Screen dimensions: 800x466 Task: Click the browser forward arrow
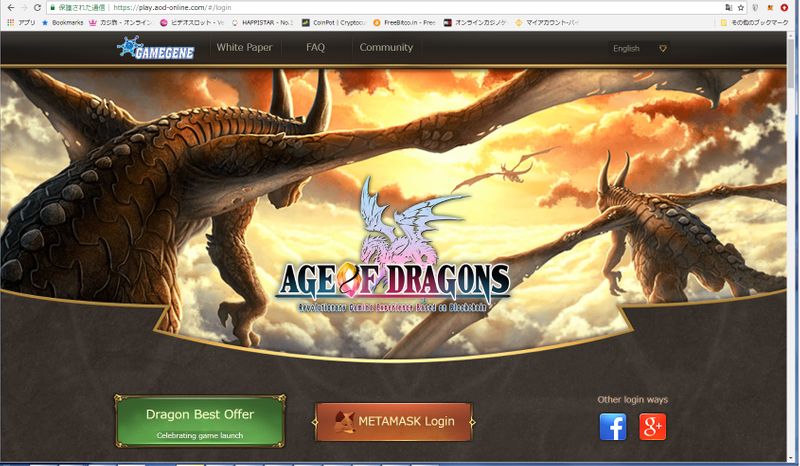click(22, 7)
